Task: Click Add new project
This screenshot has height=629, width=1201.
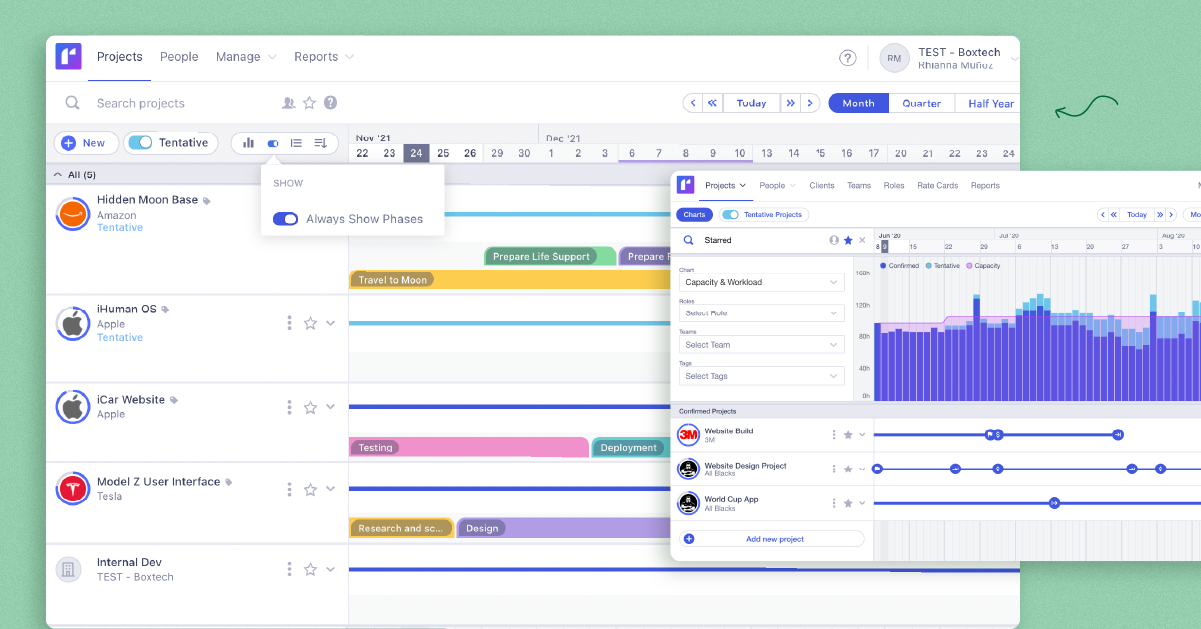Action: 776,538
